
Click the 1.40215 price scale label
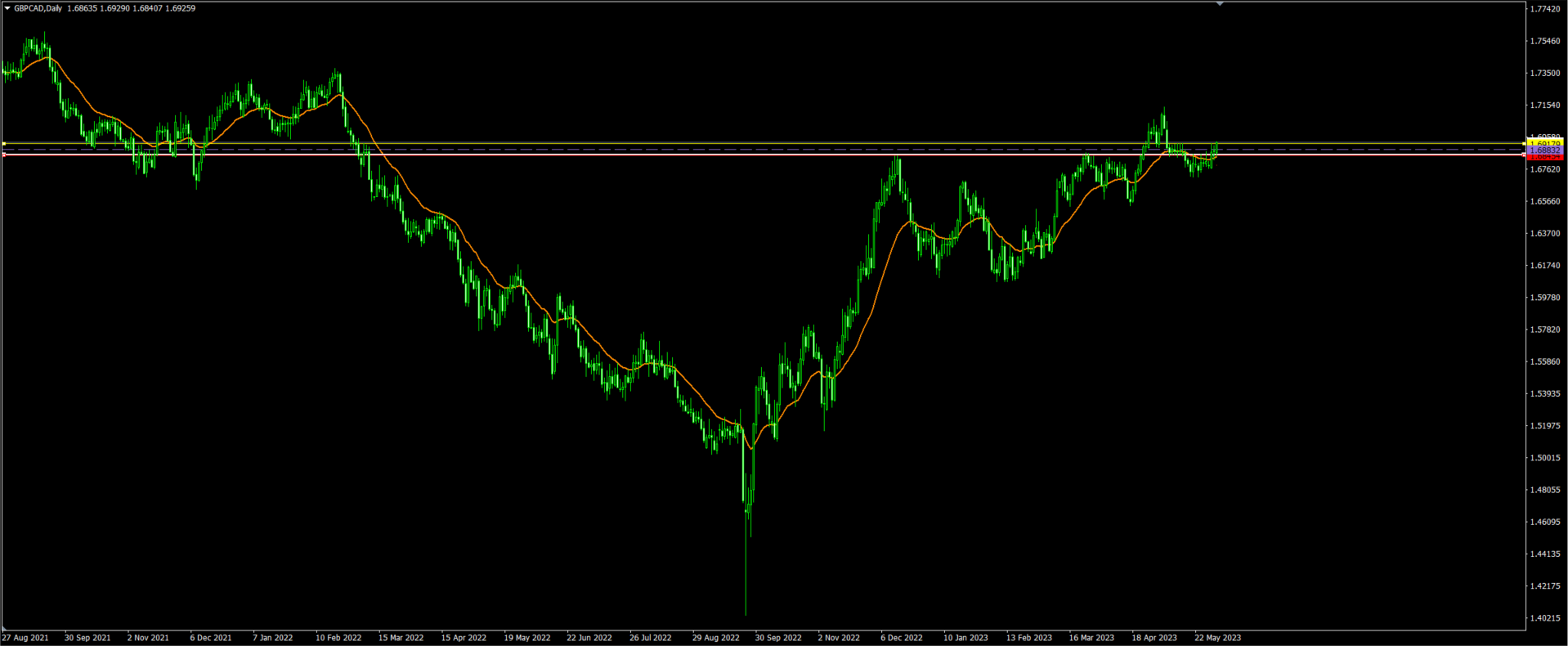1543,618
